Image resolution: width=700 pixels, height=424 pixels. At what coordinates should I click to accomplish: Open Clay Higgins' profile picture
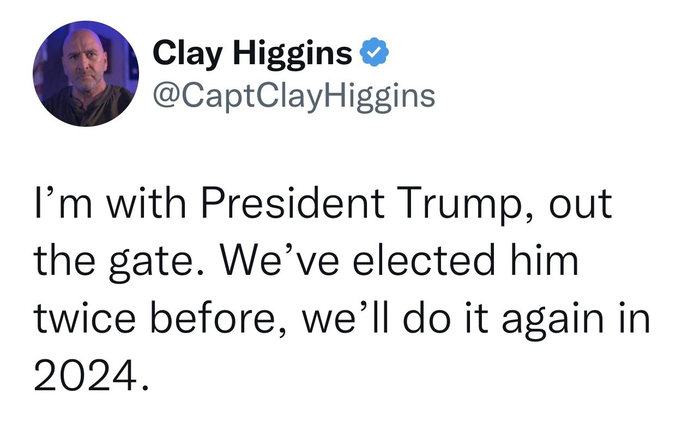(83, 75)
